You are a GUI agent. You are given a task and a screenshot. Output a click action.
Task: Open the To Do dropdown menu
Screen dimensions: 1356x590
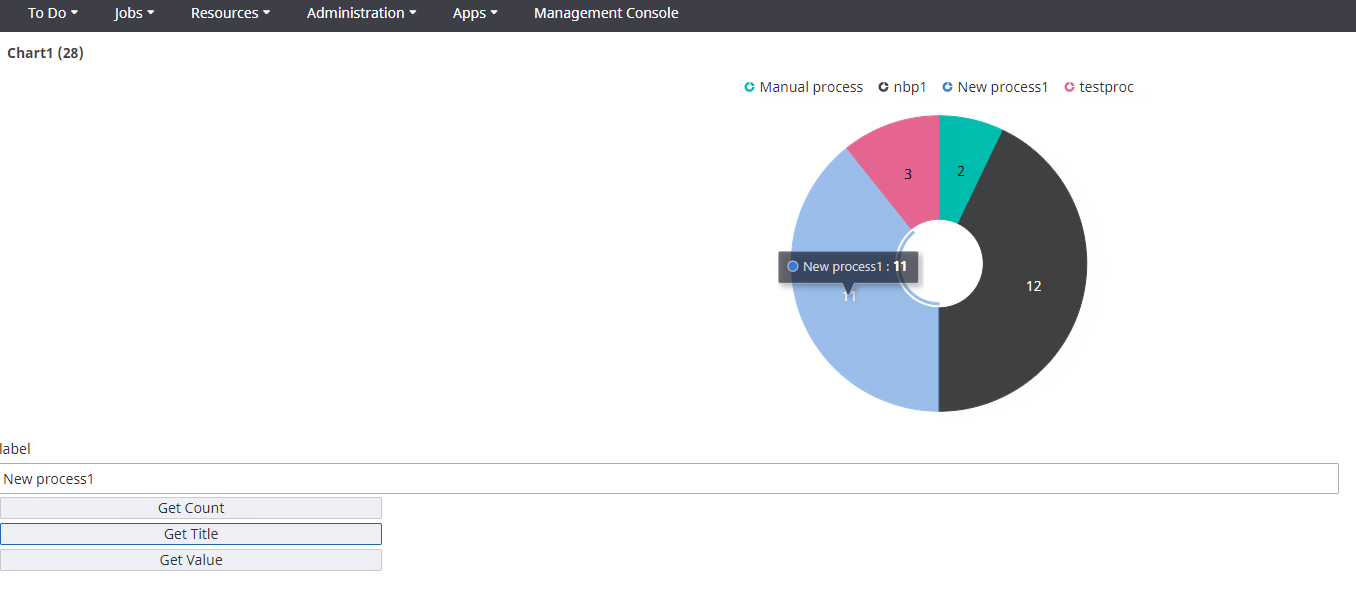tap(52, 14)
